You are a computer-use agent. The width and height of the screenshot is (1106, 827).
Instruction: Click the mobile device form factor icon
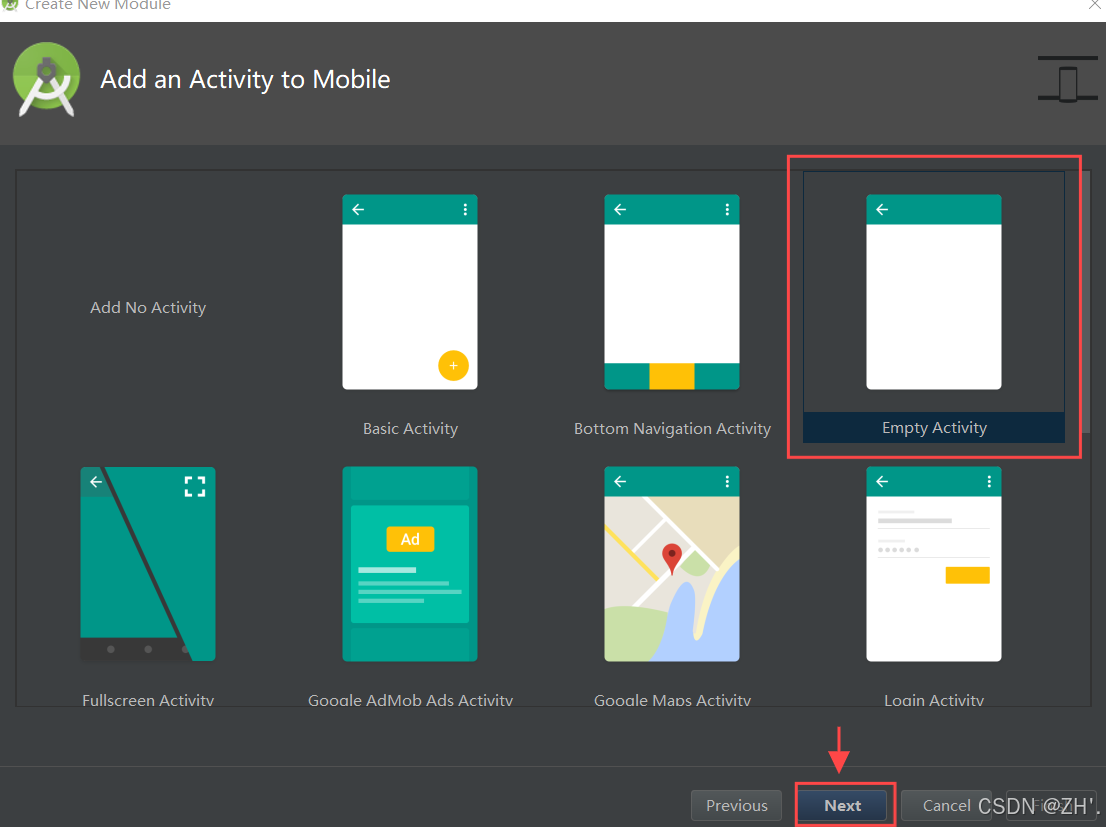tap(1067, 79)
